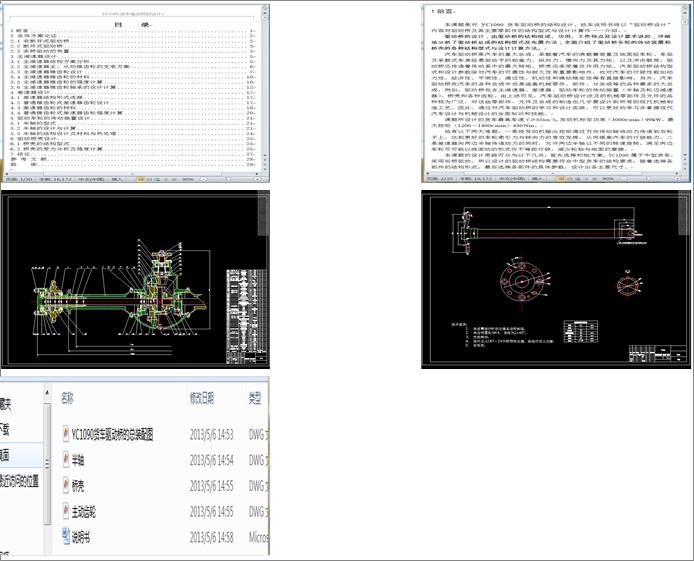Click the modified date in the 桥壳 row

[212, 486]
